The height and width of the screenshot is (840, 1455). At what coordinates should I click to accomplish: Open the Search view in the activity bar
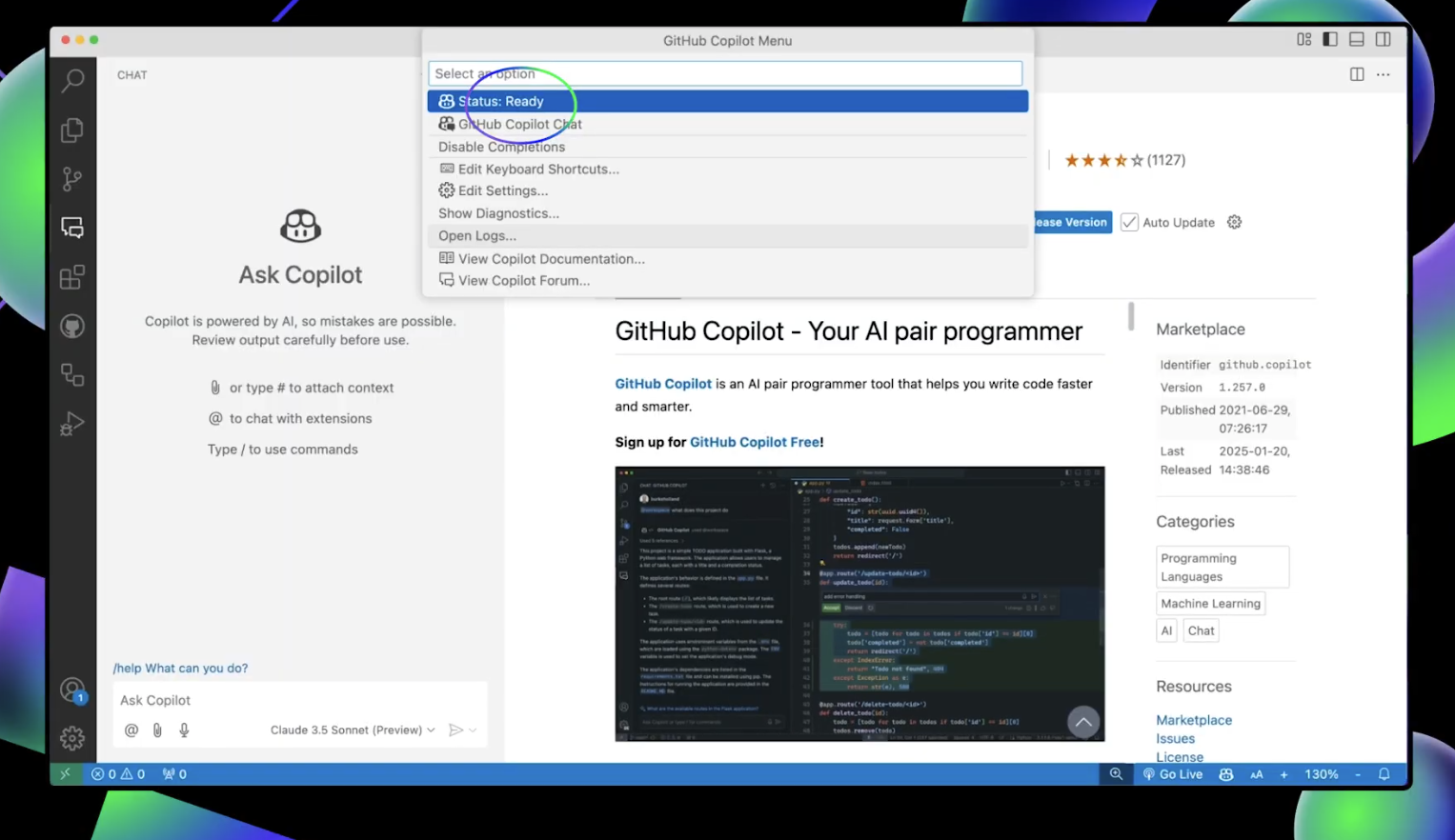coord(72,81)
